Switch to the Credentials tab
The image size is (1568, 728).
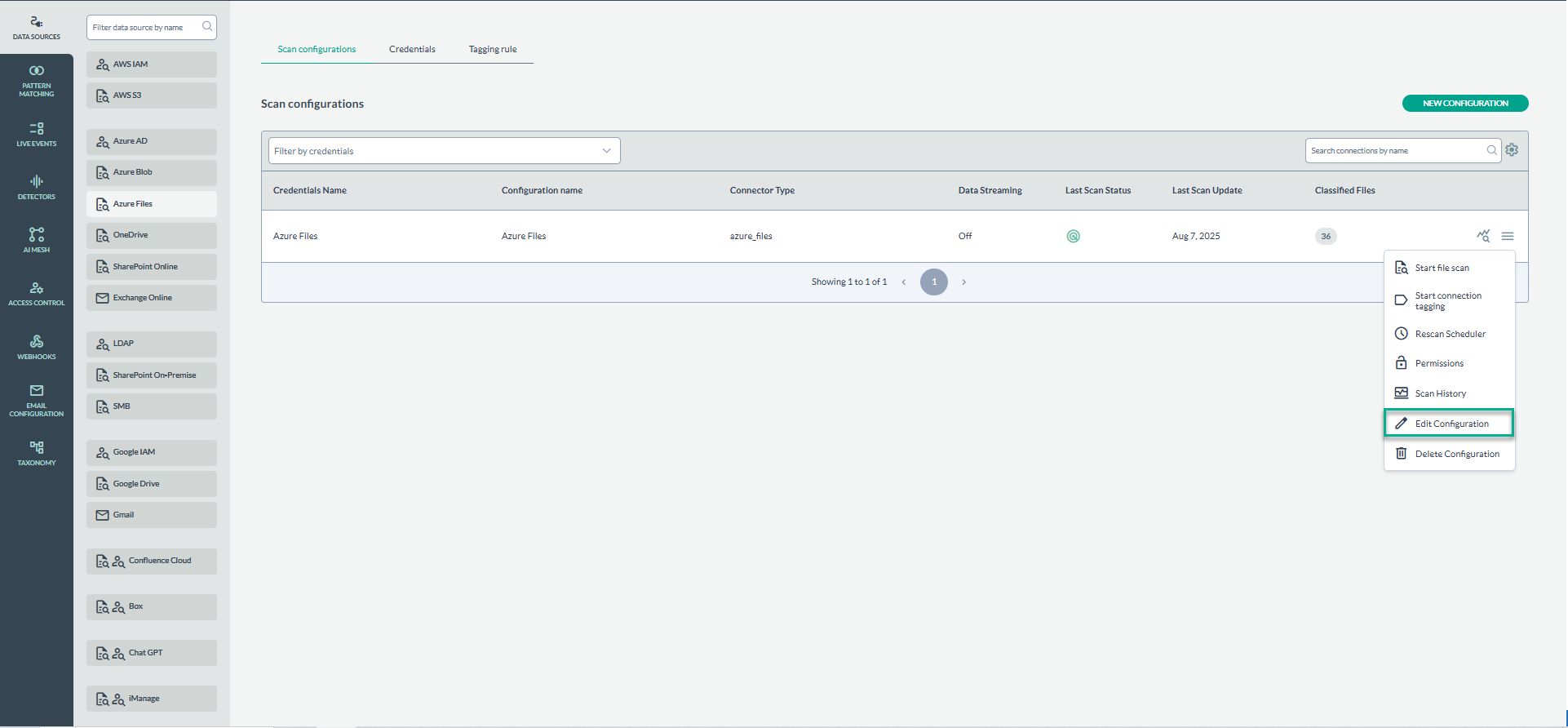click(412, 49)
